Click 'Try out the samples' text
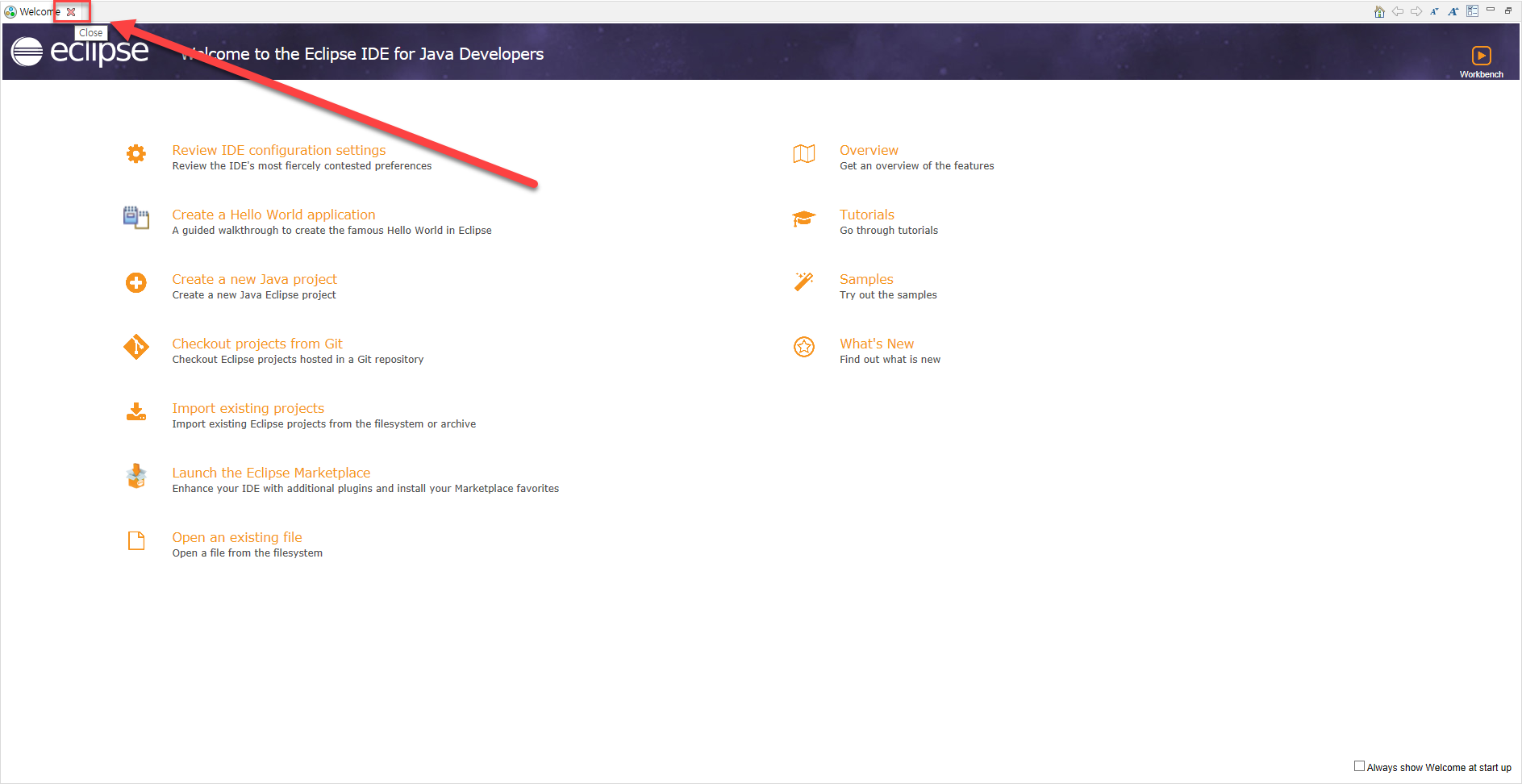The image size is (1522, 784). click(x=888, y=295)
